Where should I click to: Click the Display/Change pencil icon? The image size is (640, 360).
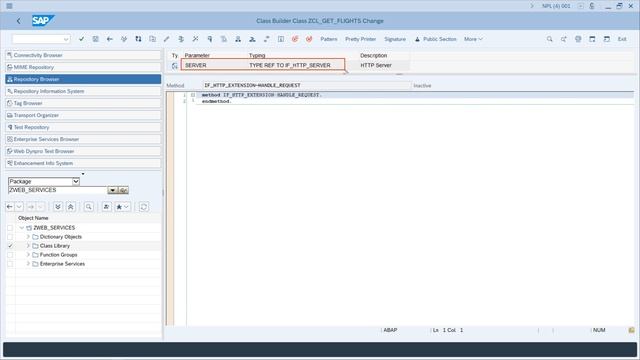pos(167,39)
